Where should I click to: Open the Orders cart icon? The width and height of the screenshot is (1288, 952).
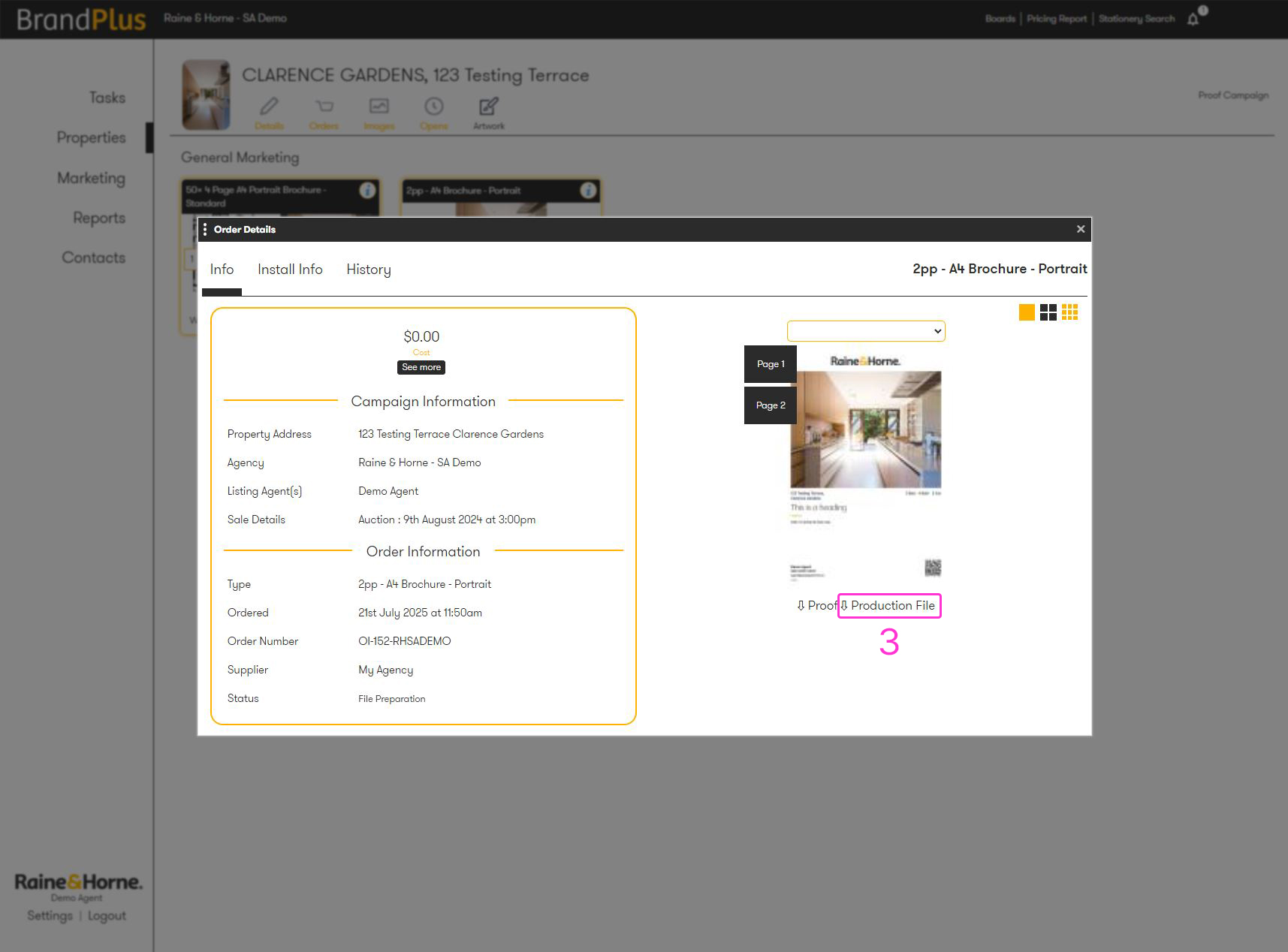[x=324, y=107]
